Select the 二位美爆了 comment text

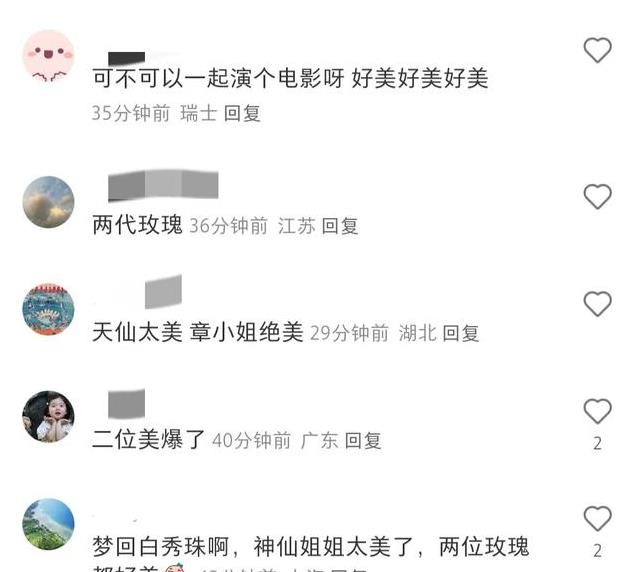coord(148,439)
